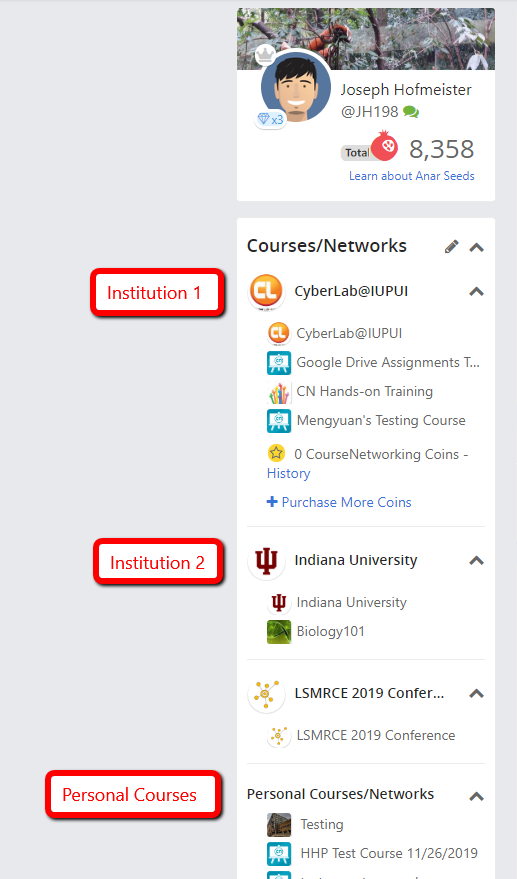The width and height of the screenshot is (517, 879).
Task: Collapse the Courses/Networks panel
Action: (477, 247)
